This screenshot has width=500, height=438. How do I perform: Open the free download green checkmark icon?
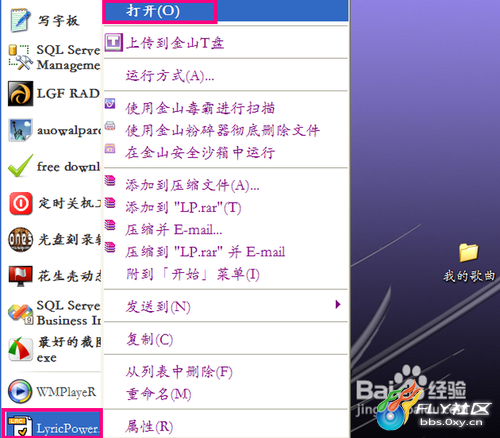(x=21, y=166)
